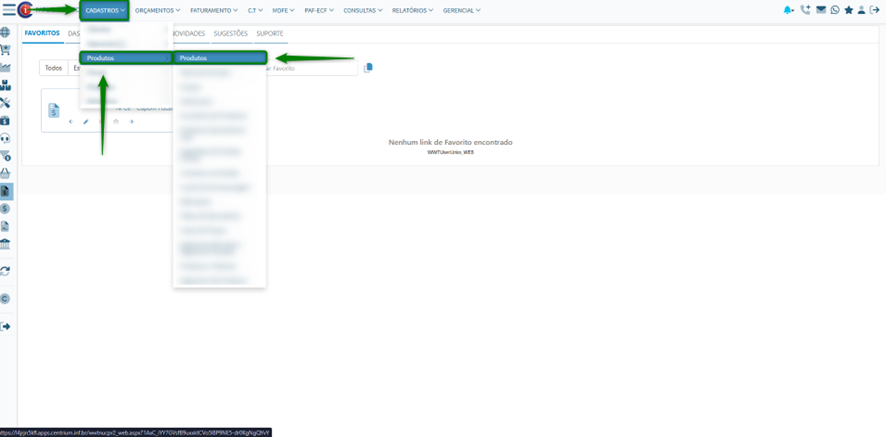Expand the ORÇAMENTOS dropdown menu
Image resolution: width=886 pixels, height=437 pixels.
point(157,10)
